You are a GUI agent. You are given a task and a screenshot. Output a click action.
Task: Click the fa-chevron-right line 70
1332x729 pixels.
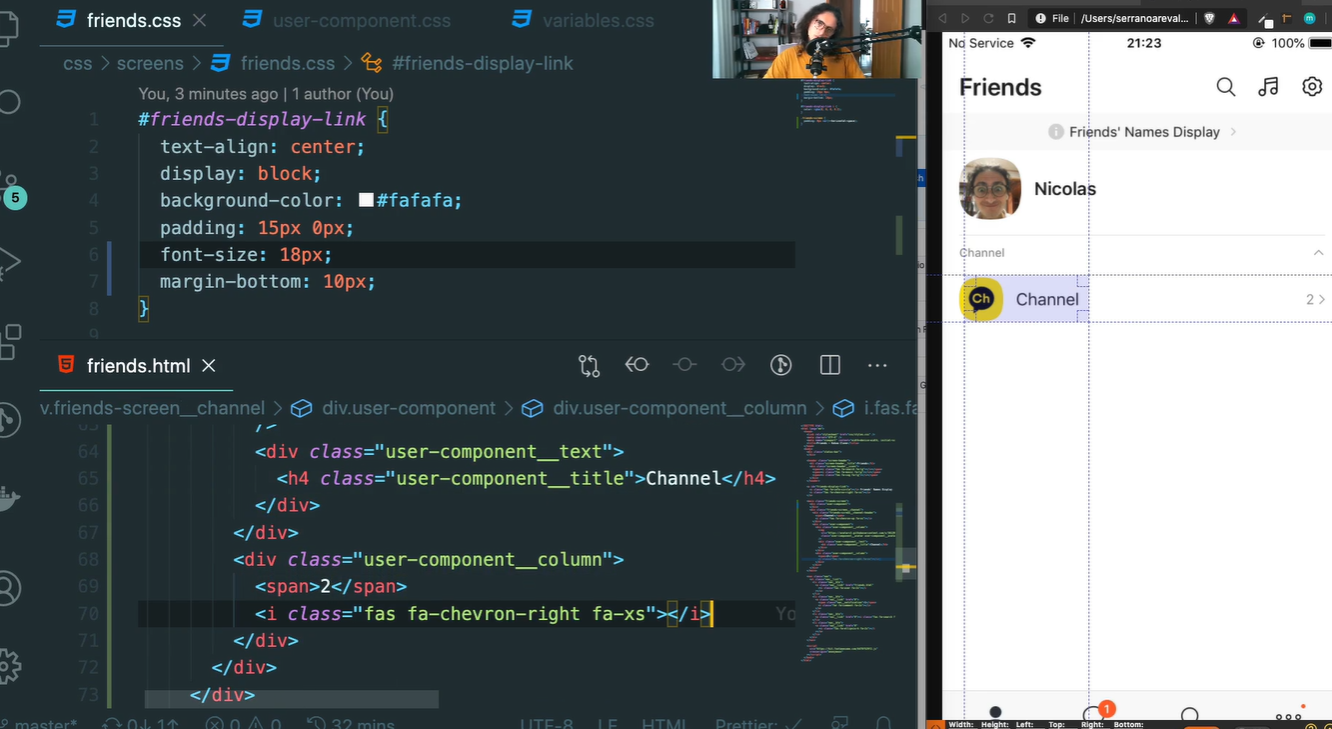pyautogui.click(x=483, y=613)
